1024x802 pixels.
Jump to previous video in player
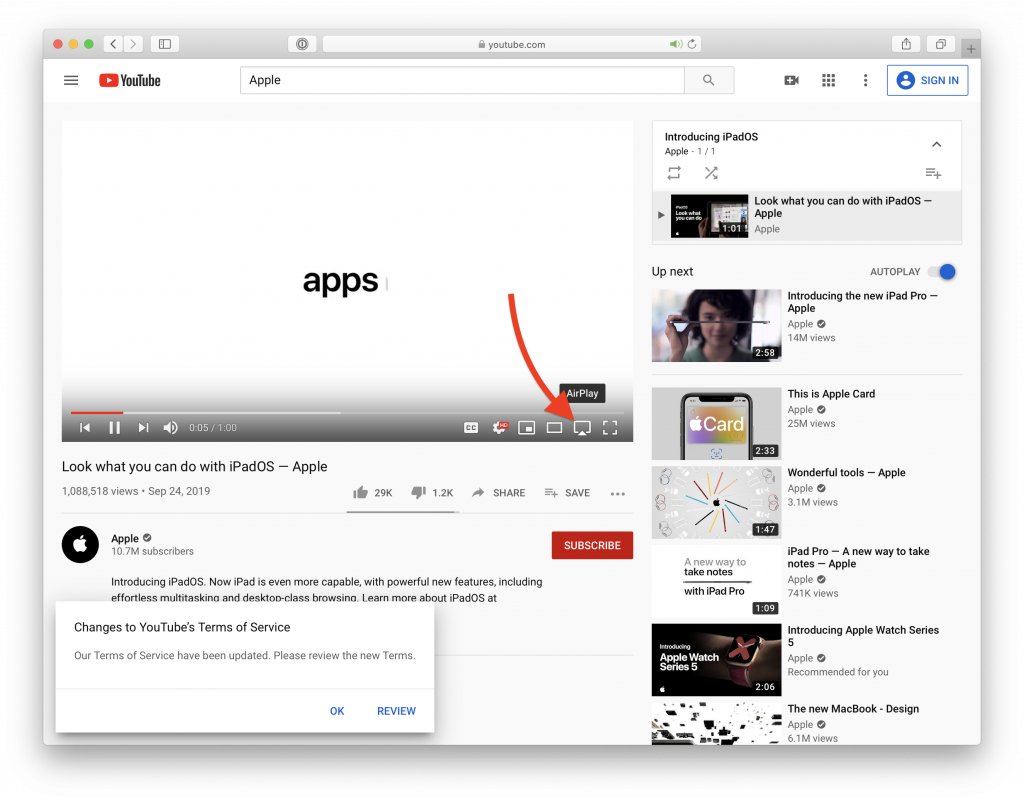click(x=85, y=428)
